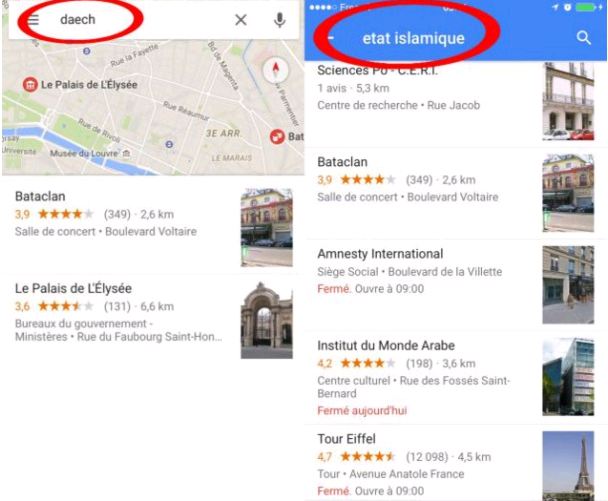The image size is (608, 501).
Task: Click 'Tour • Avenue Anatole France' text
Action: (390, 474)
